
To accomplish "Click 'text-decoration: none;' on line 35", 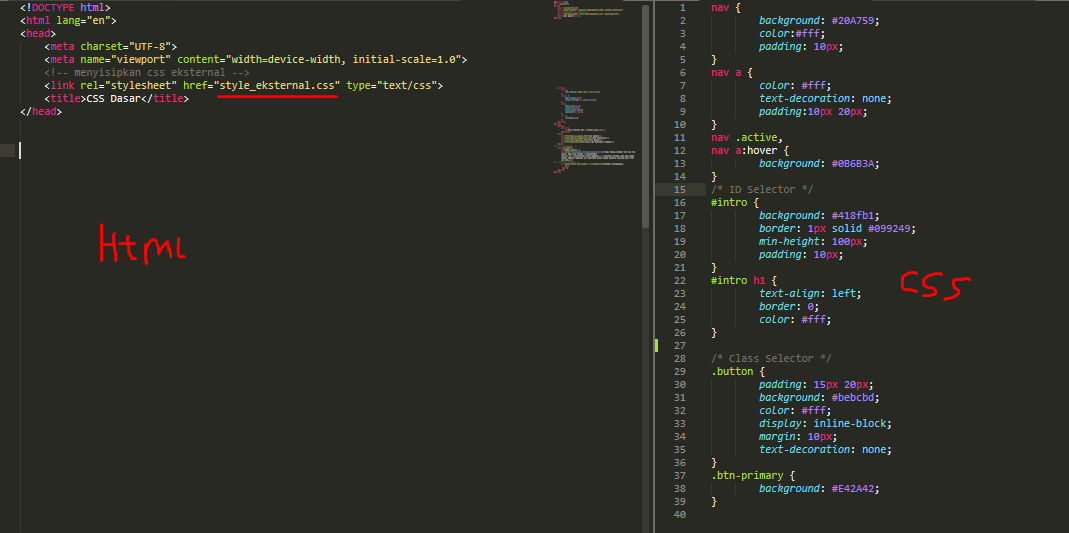I will [825, 449].
